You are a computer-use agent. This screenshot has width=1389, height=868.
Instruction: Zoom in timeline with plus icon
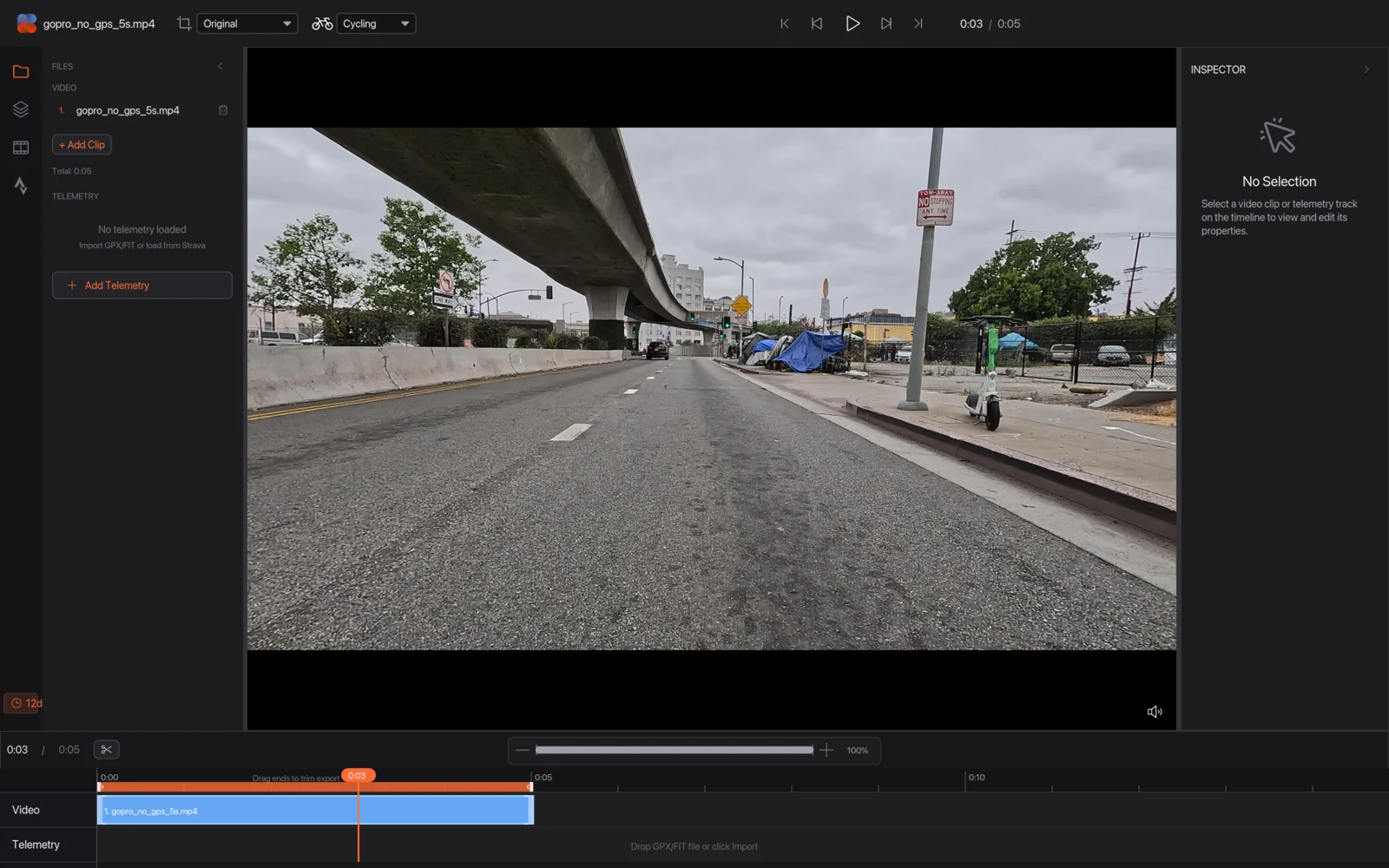click(826, 750)
